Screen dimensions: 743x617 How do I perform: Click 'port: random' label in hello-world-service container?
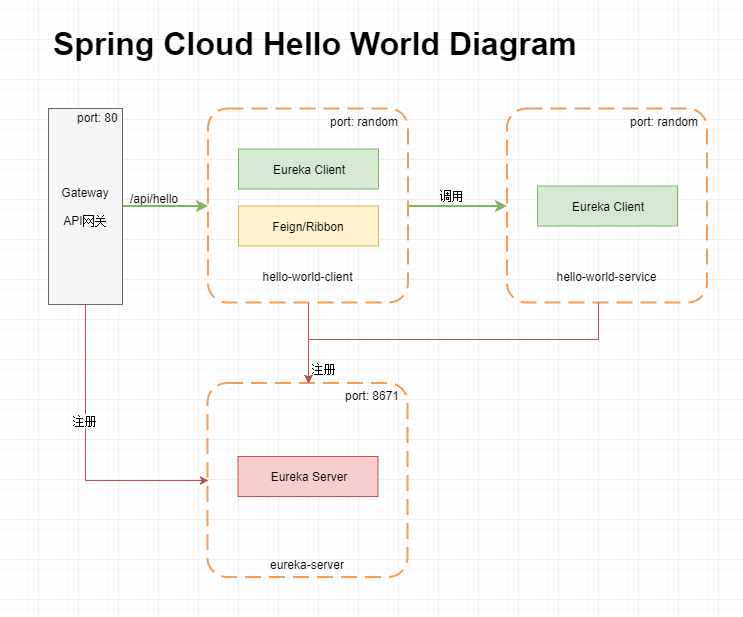tap(664, 122)
